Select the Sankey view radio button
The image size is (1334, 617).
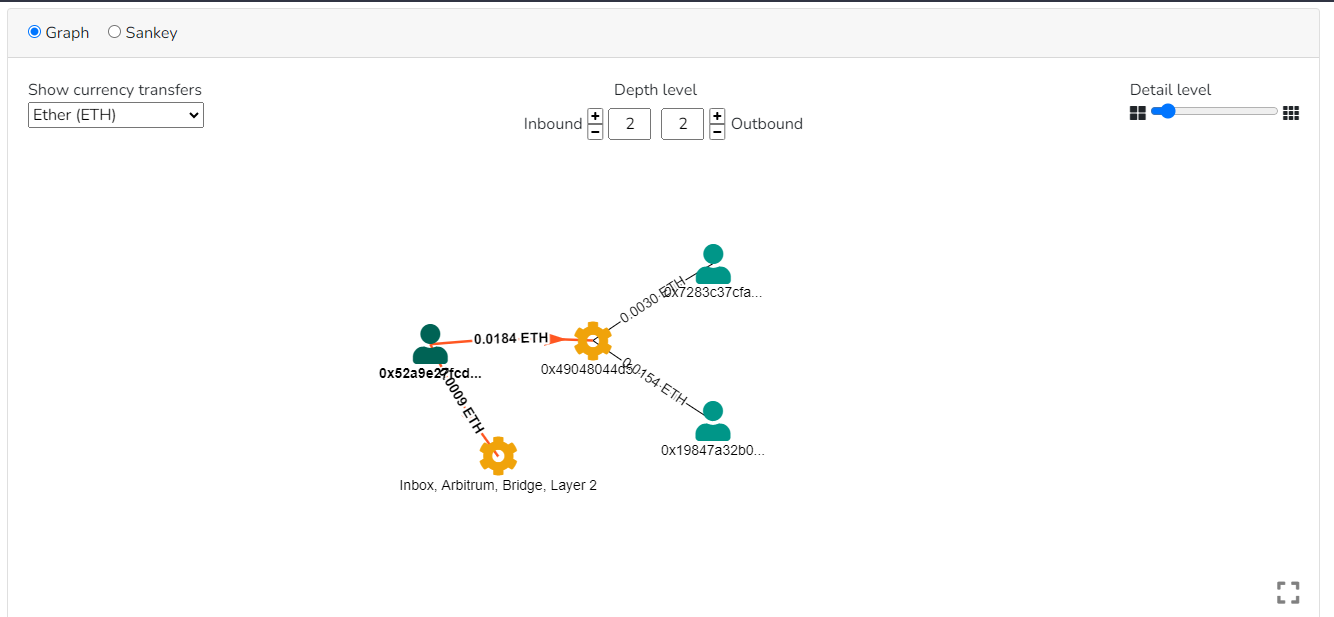coord(114,32)
